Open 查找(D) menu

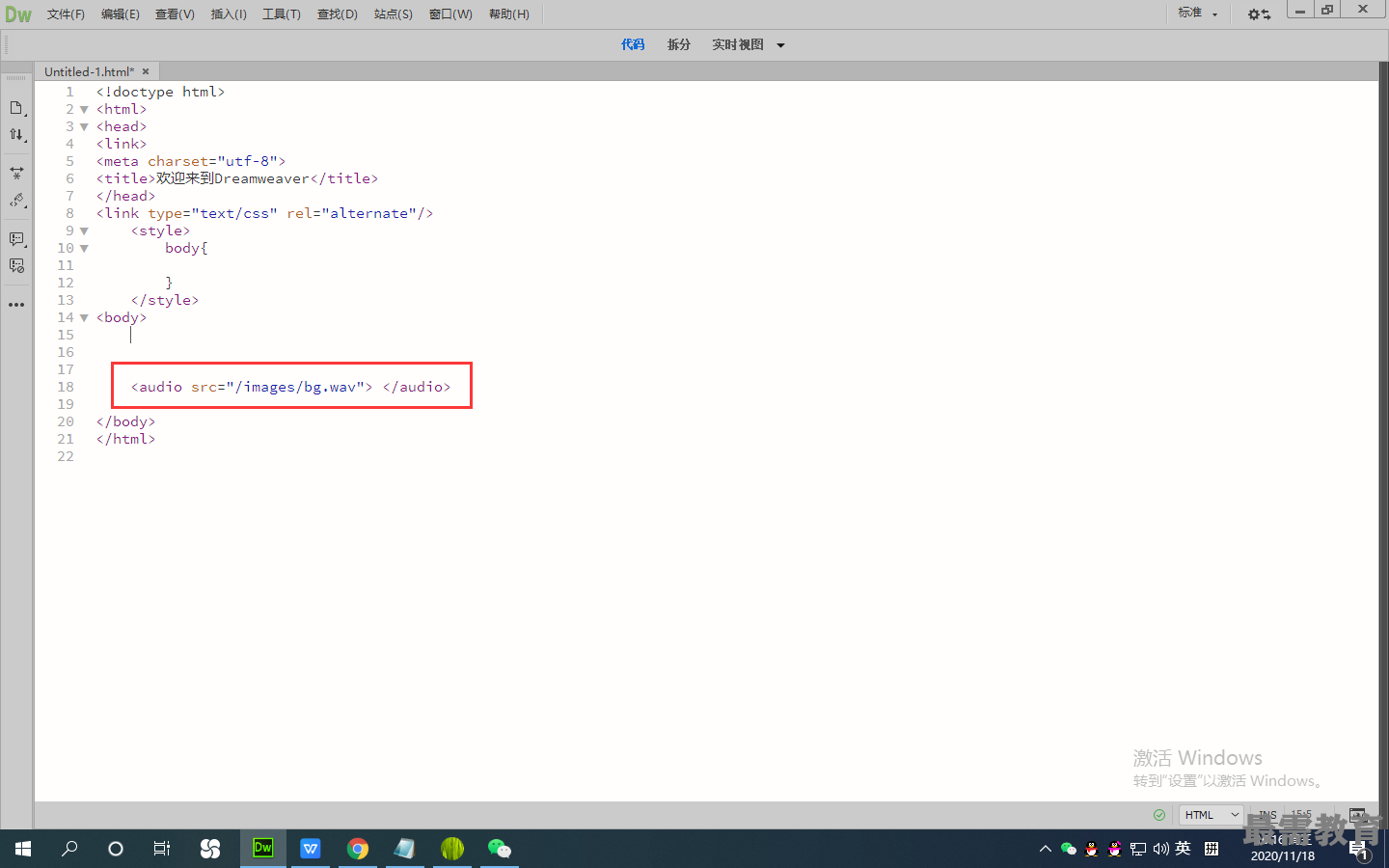pos(338,14)
